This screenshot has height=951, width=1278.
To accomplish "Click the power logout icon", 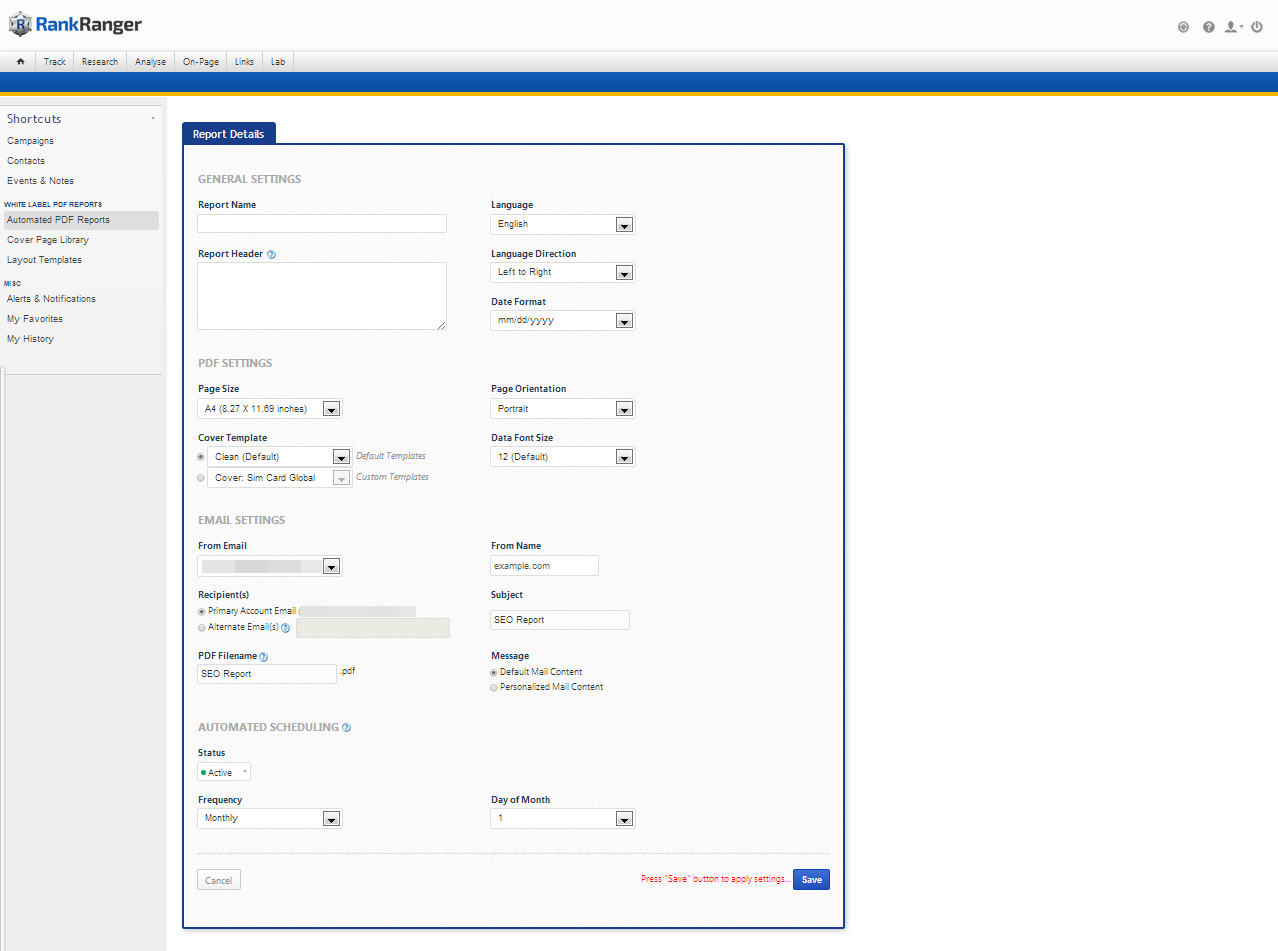I will pos(1257,27).
